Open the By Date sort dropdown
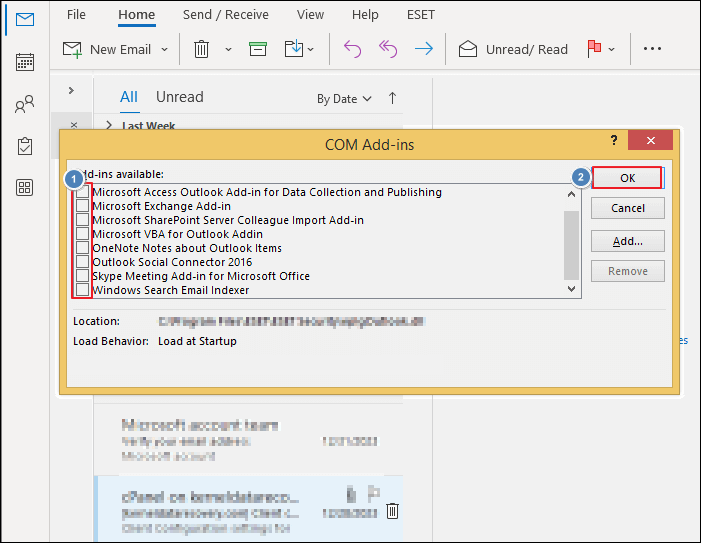 [x=344, y=99]
